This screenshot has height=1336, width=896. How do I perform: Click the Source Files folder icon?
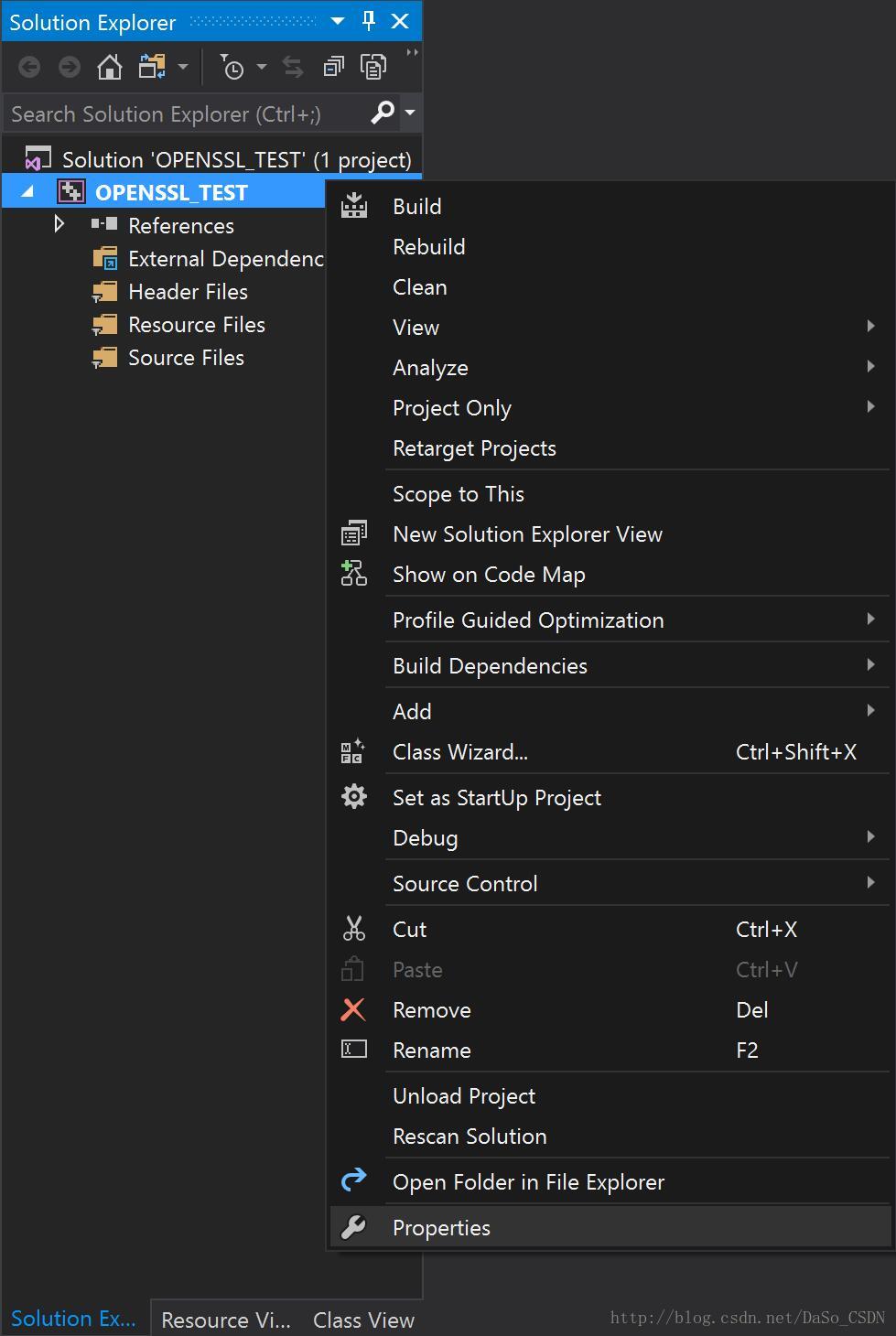105,358
